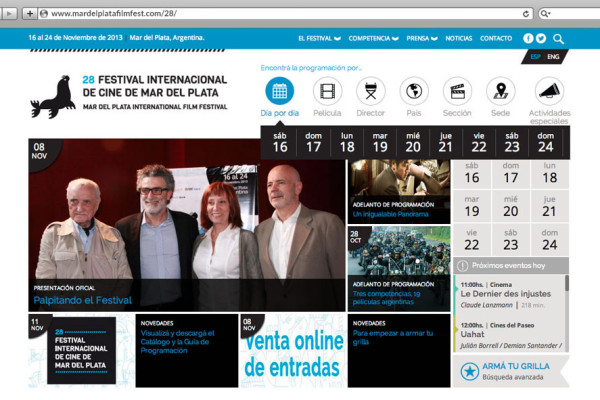The height and width of the screenshot is (400, 600).
Task: Select dom 17 in the dark date bar
Action: pos(313,142)
